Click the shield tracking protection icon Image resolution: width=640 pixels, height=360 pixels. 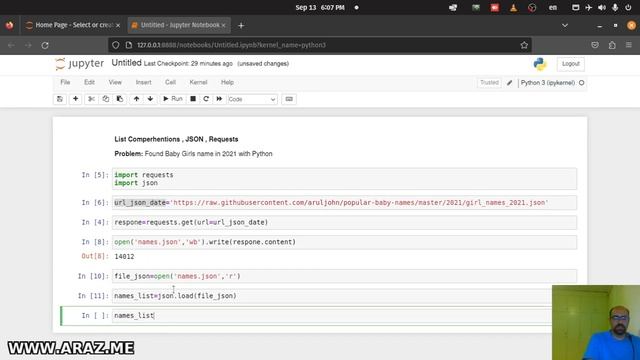pos(116,45)
